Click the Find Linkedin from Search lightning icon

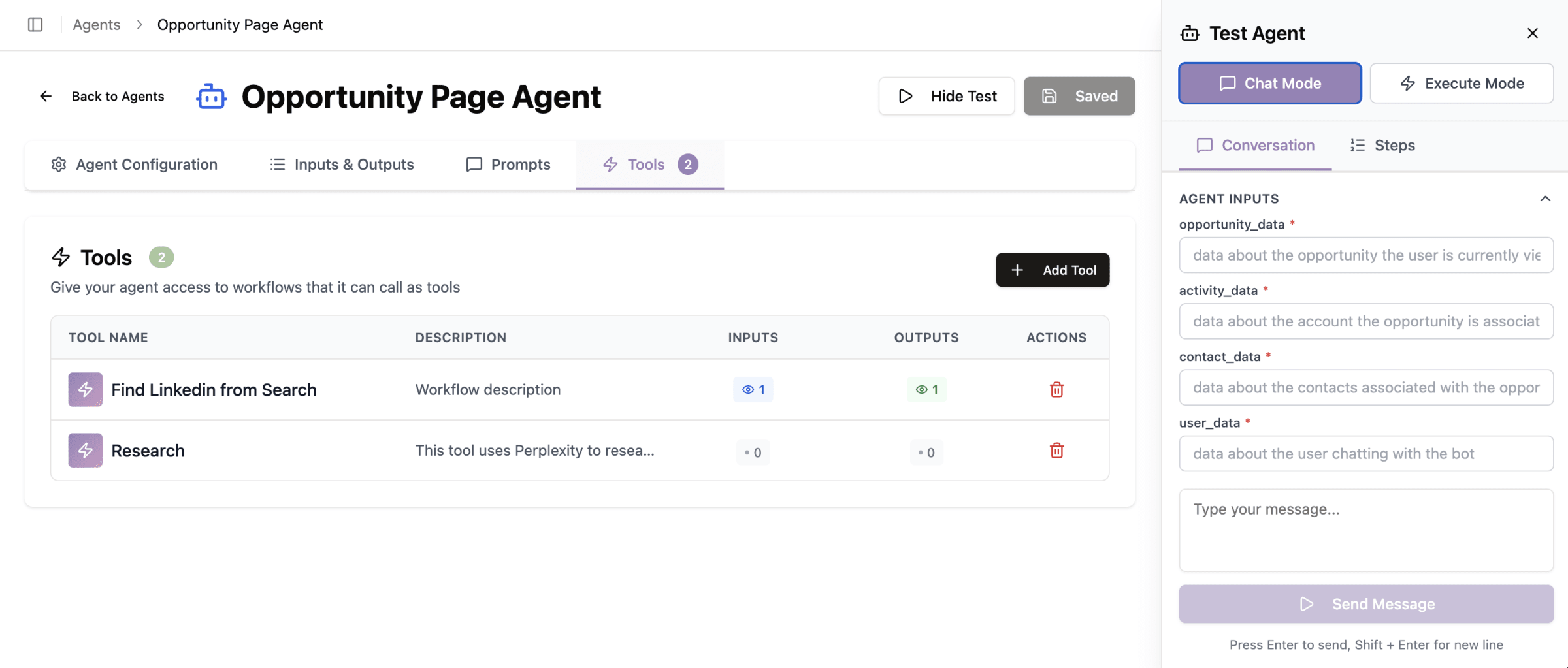[x=86, y=390]
